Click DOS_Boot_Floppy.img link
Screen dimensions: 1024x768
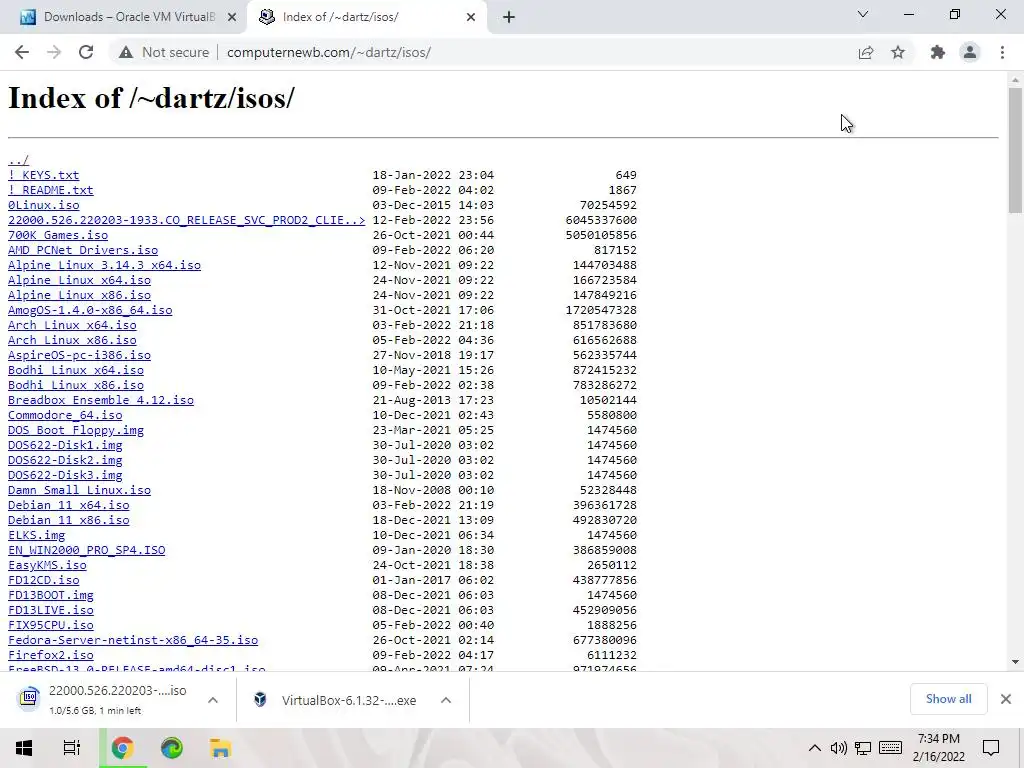tap(75, 430)
